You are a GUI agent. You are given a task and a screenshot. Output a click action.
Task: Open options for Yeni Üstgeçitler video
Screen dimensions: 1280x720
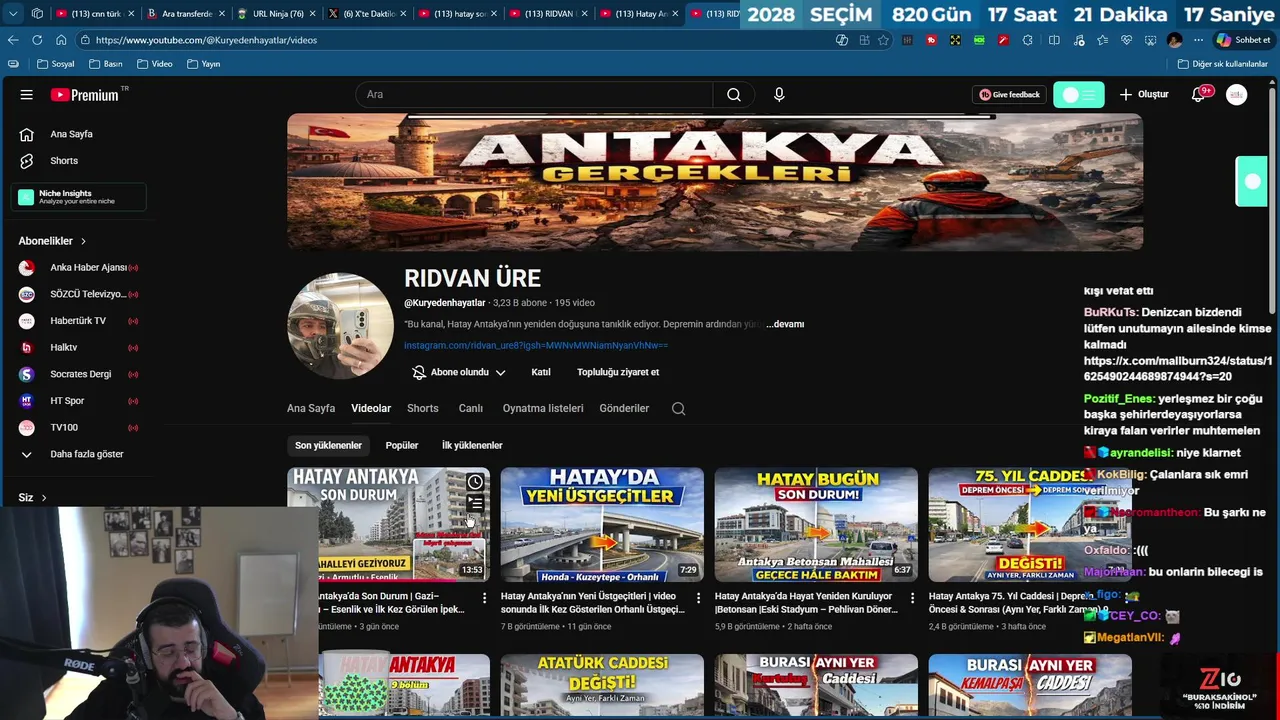(699, 598)
